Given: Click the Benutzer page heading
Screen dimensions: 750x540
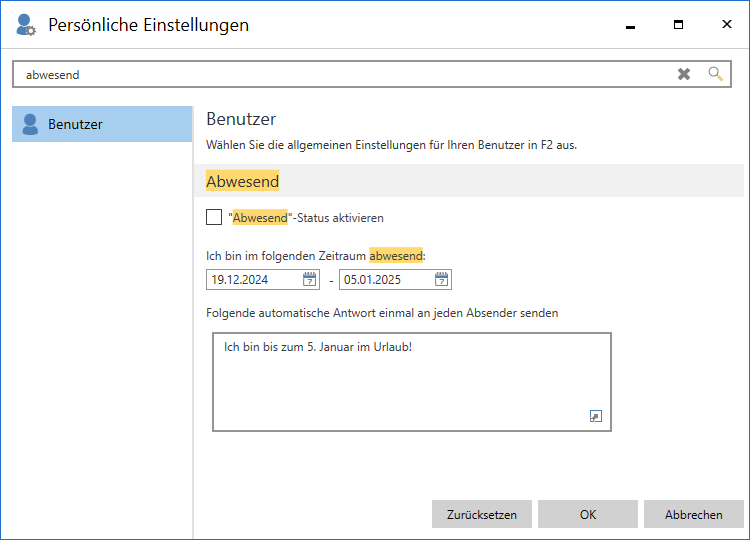Looking at the screenshot, I should coord(241,119).
